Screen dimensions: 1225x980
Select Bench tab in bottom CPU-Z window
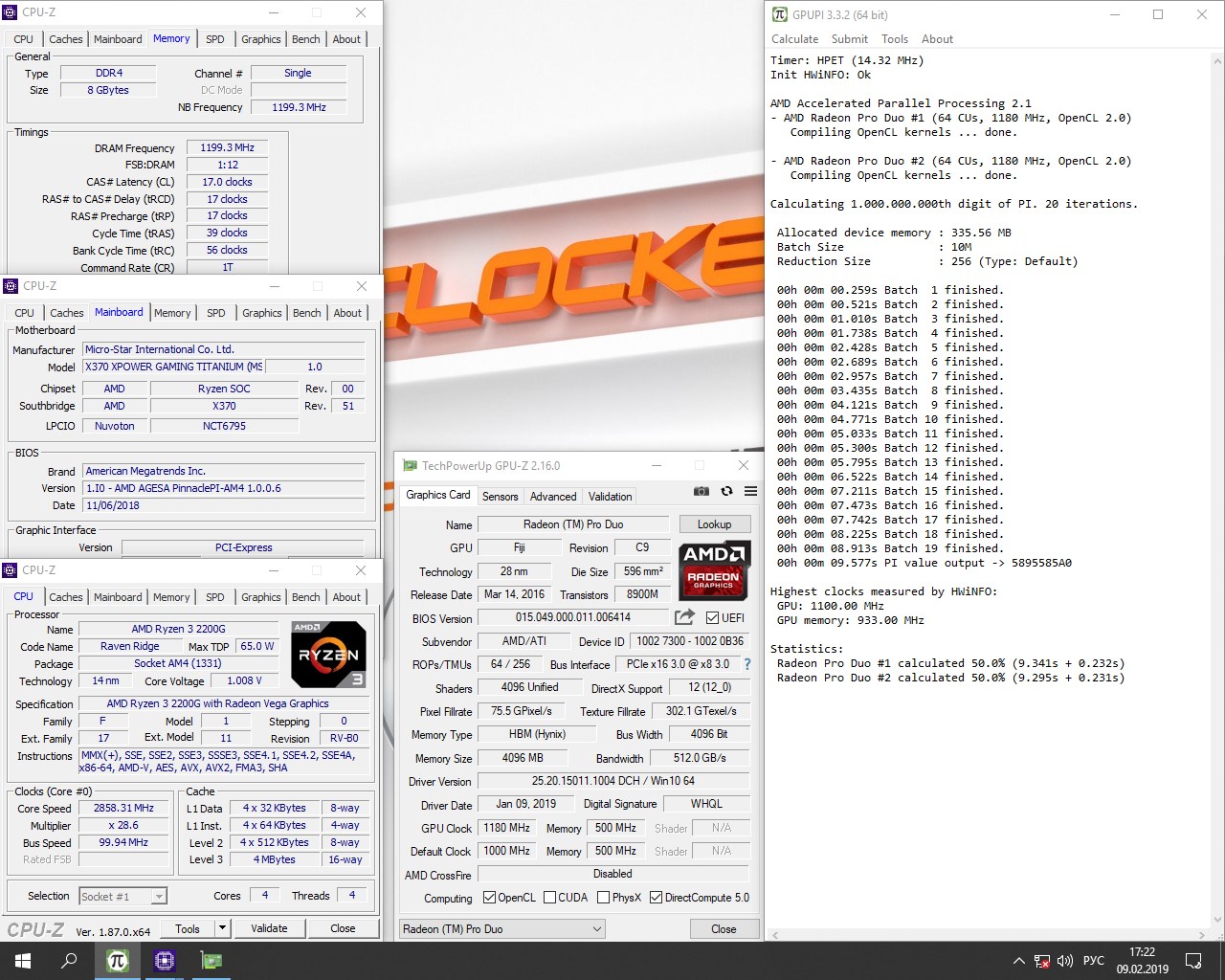306,597
